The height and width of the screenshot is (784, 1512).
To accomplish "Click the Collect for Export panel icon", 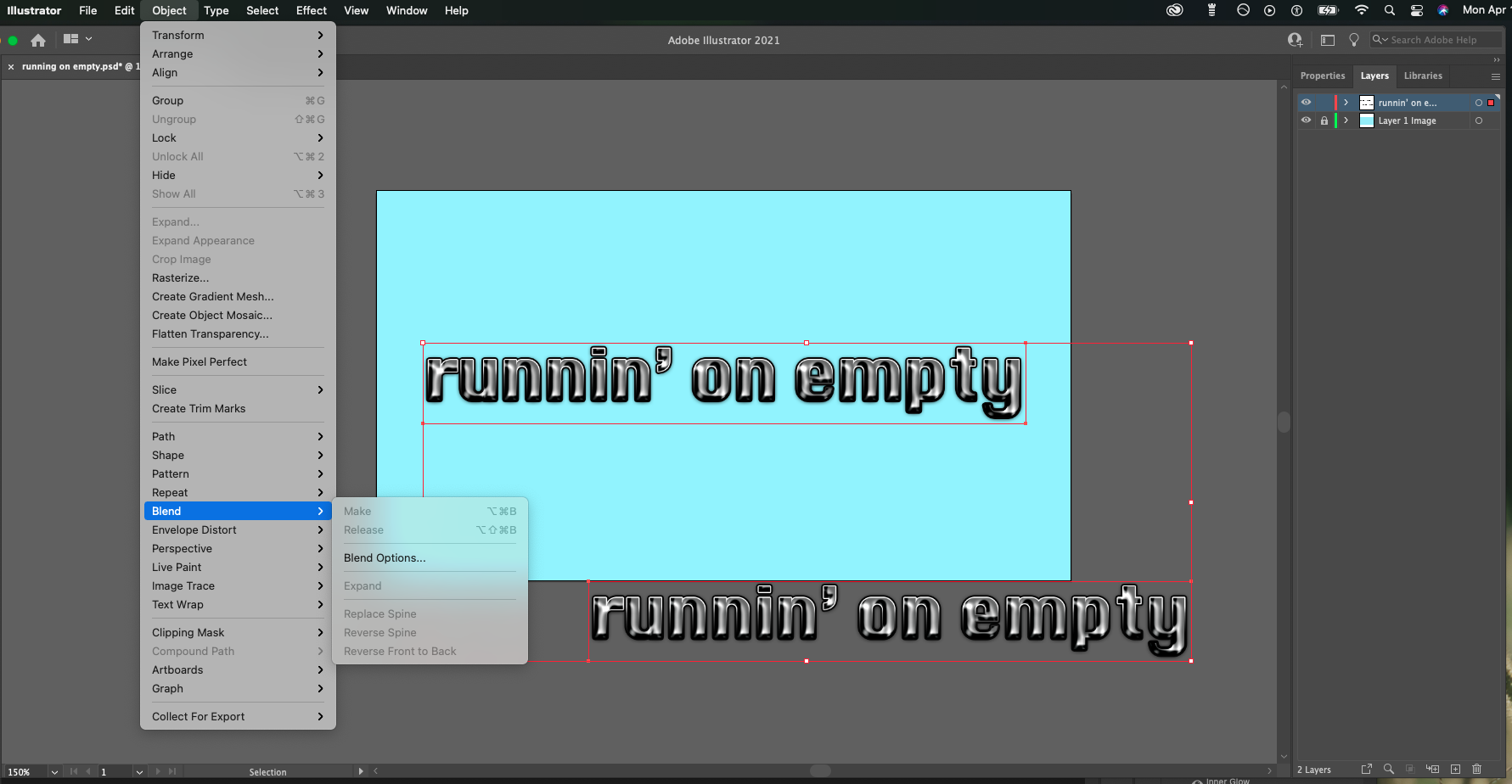I will pyautogui.click(x=1367, y=770).
